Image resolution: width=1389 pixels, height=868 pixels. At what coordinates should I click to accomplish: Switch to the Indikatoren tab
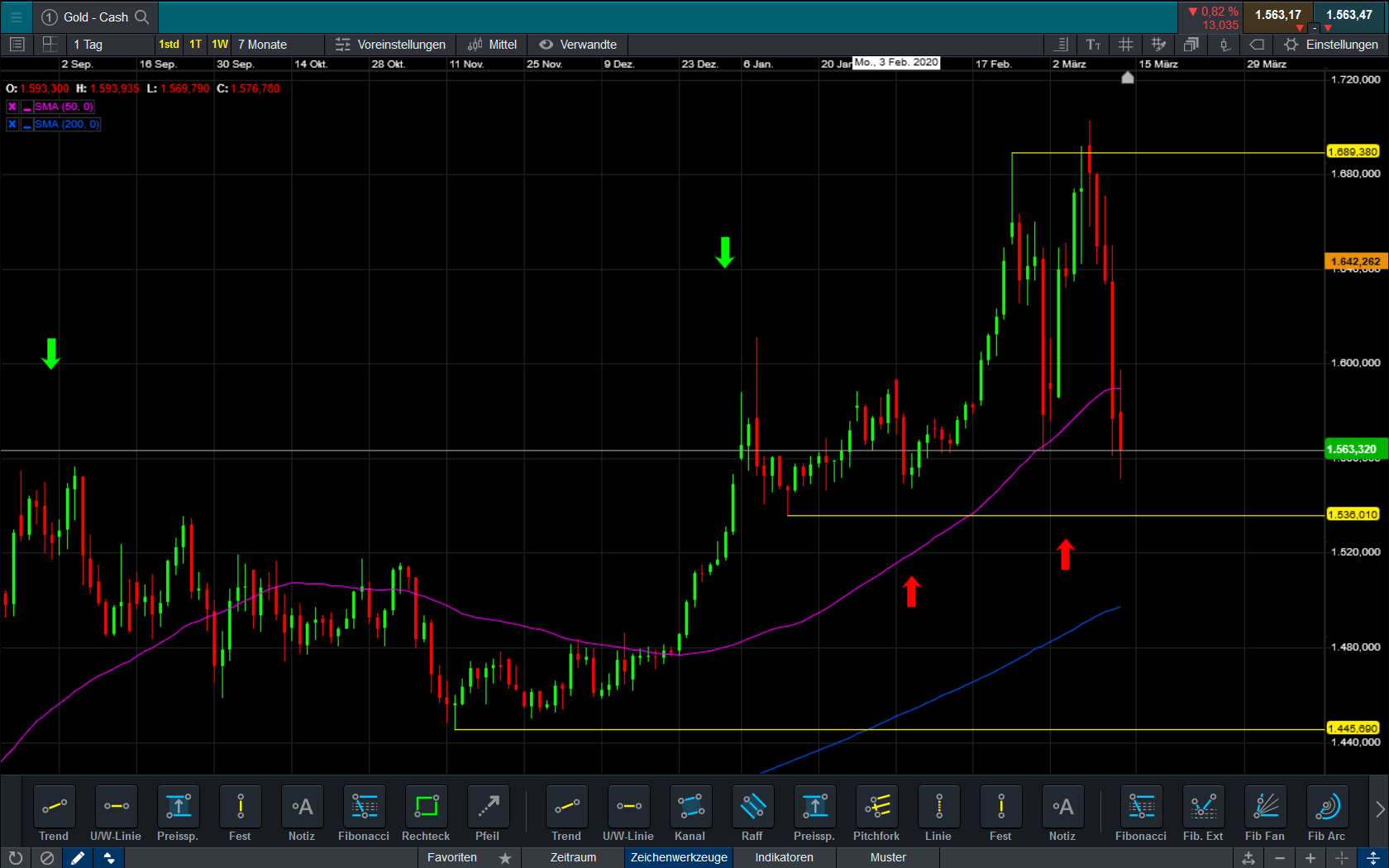(x=784, y=857)
